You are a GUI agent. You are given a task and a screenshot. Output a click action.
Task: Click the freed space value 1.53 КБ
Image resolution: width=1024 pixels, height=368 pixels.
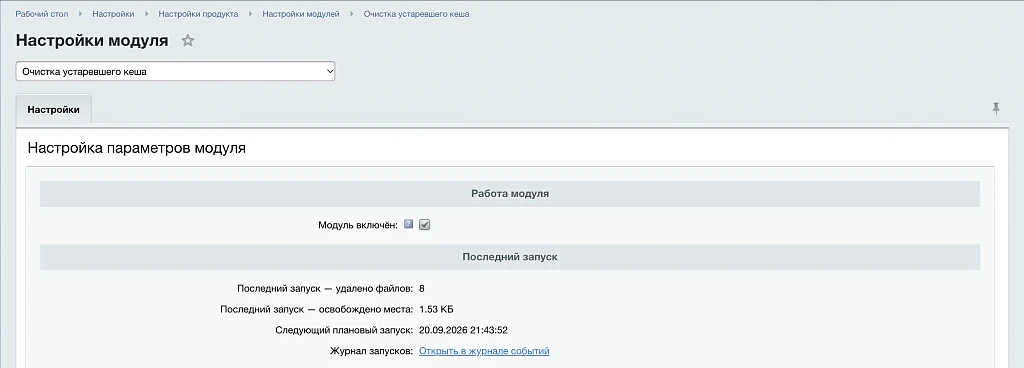click(436, 309)
